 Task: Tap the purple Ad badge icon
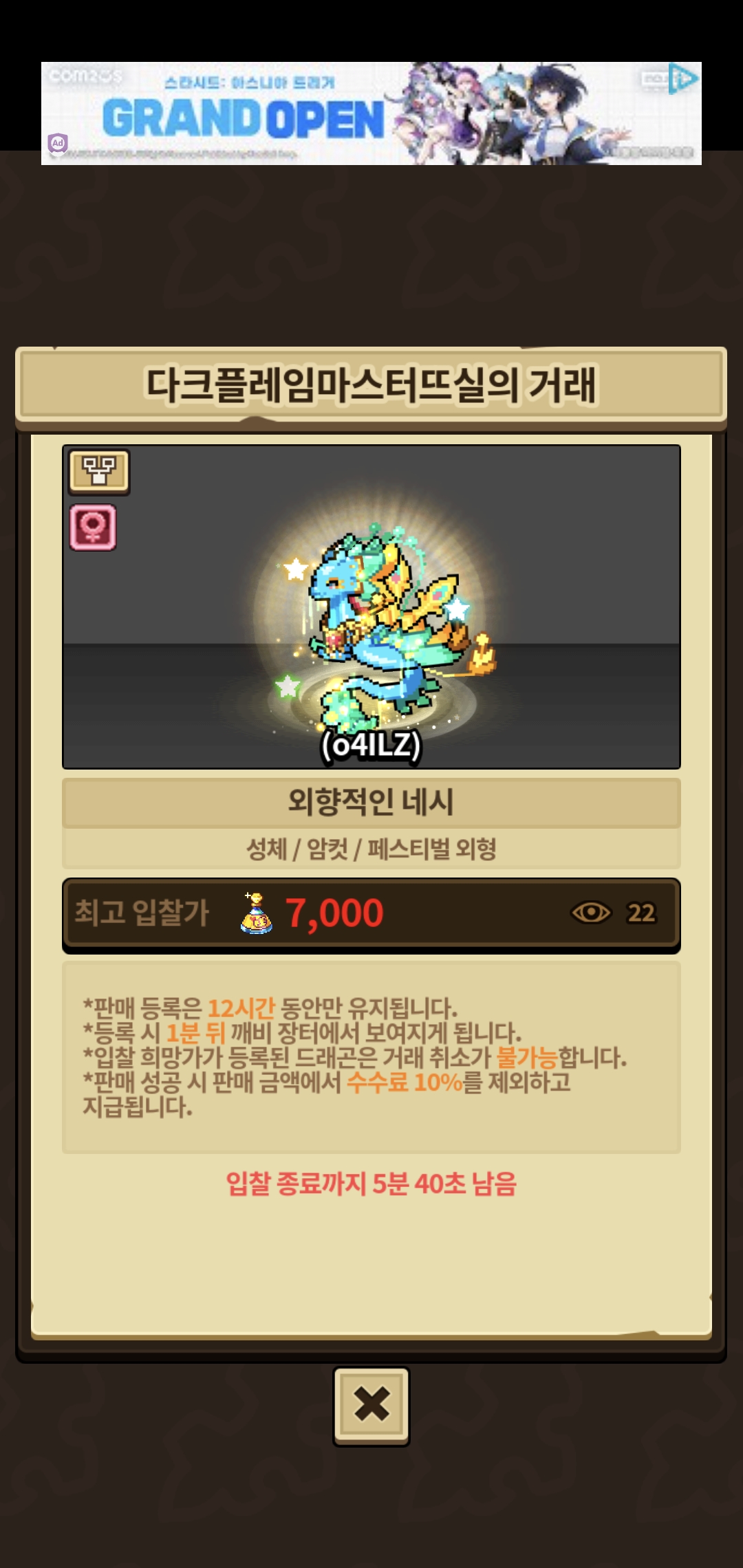58,143
